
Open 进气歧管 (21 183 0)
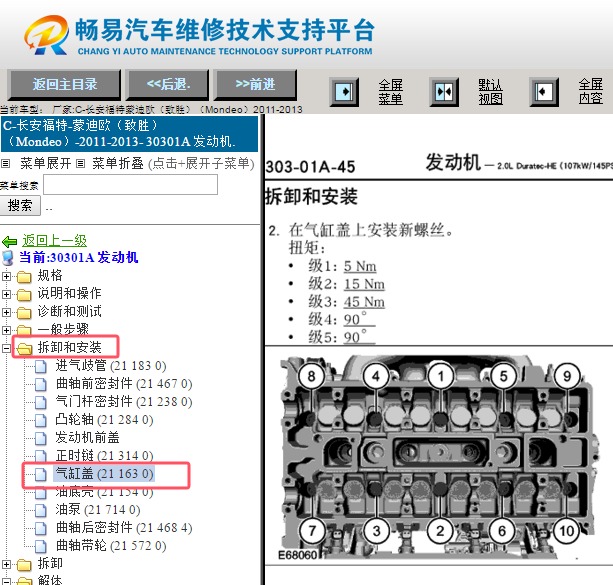pos(111,366)
